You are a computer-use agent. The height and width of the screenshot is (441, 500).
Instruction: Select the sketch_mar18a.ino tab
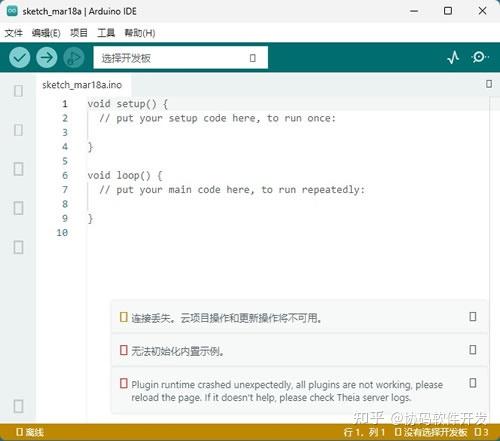[82, 85]
